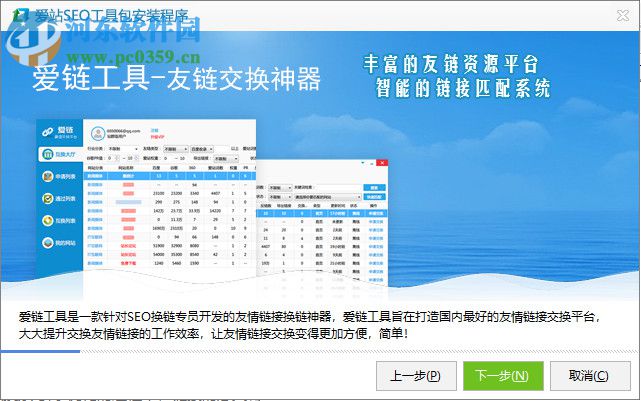The height and width of the screenshot is (401, 641).
Task: Click the 爱链工具-友链交换神器 heading text
Action: [176, 79]
